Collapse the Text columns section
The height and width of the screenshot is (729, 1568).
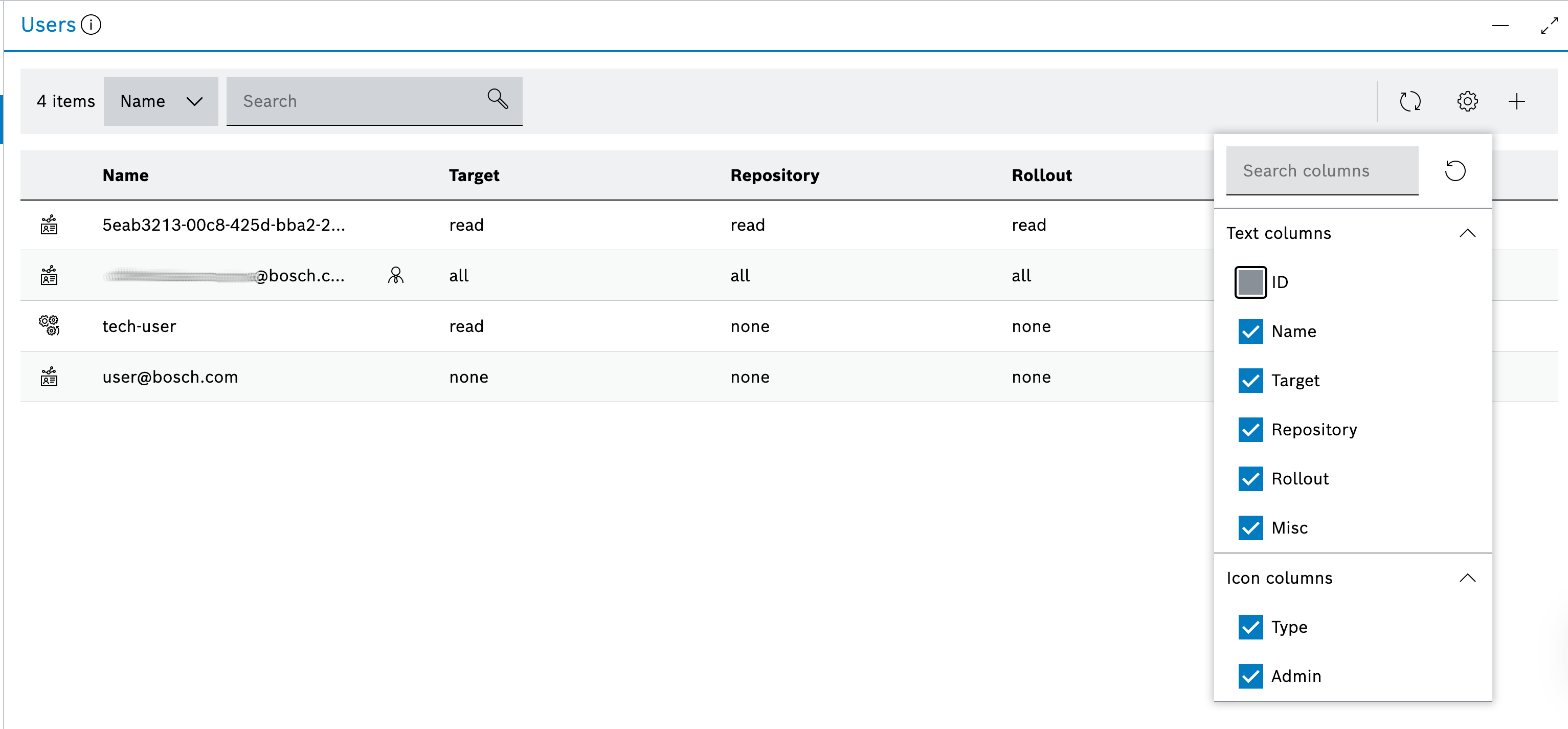coord(1467,233)
